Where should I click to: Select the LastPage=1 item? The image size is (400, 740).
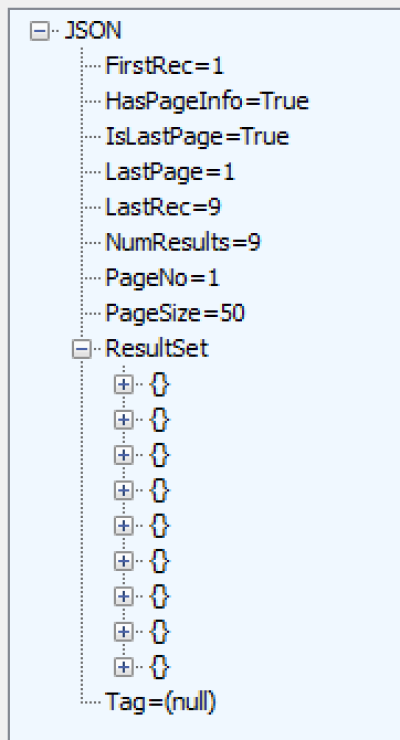click(170, 172)
